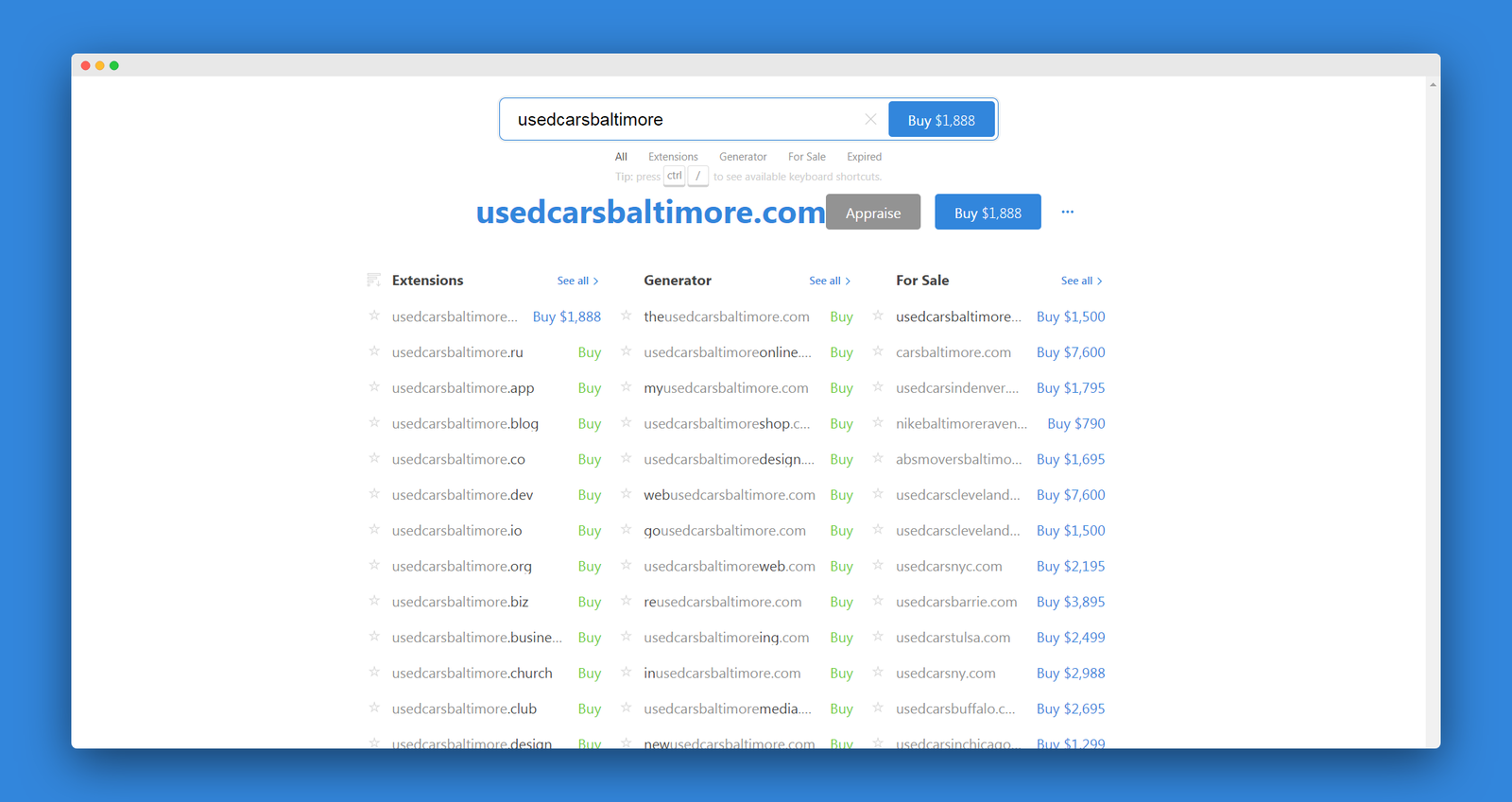Star the usedcarsbaltimore.org domain

point(374,565)
